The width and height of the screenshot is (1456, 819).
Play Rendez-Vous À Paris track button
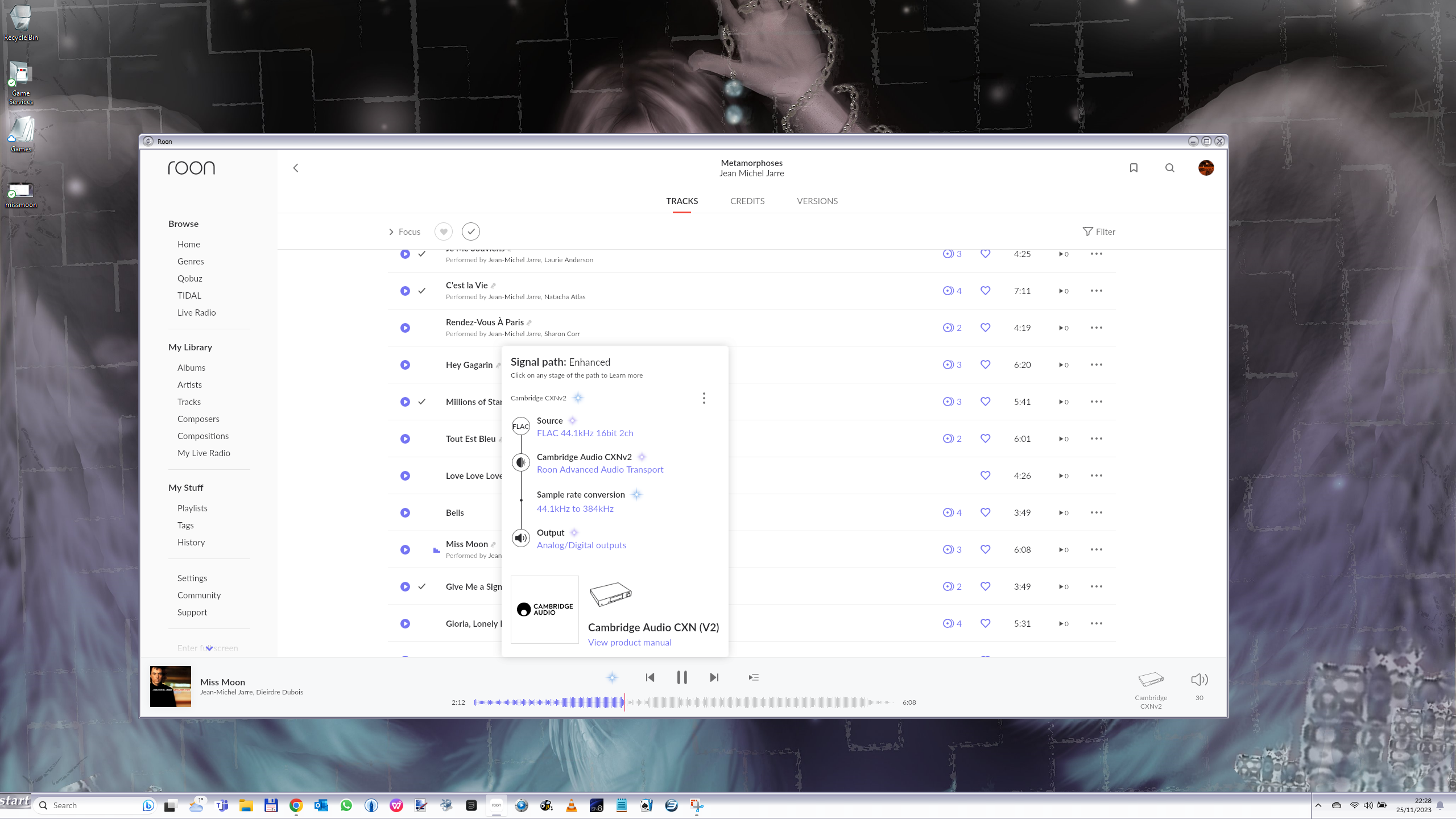click(x=405, y=328)
